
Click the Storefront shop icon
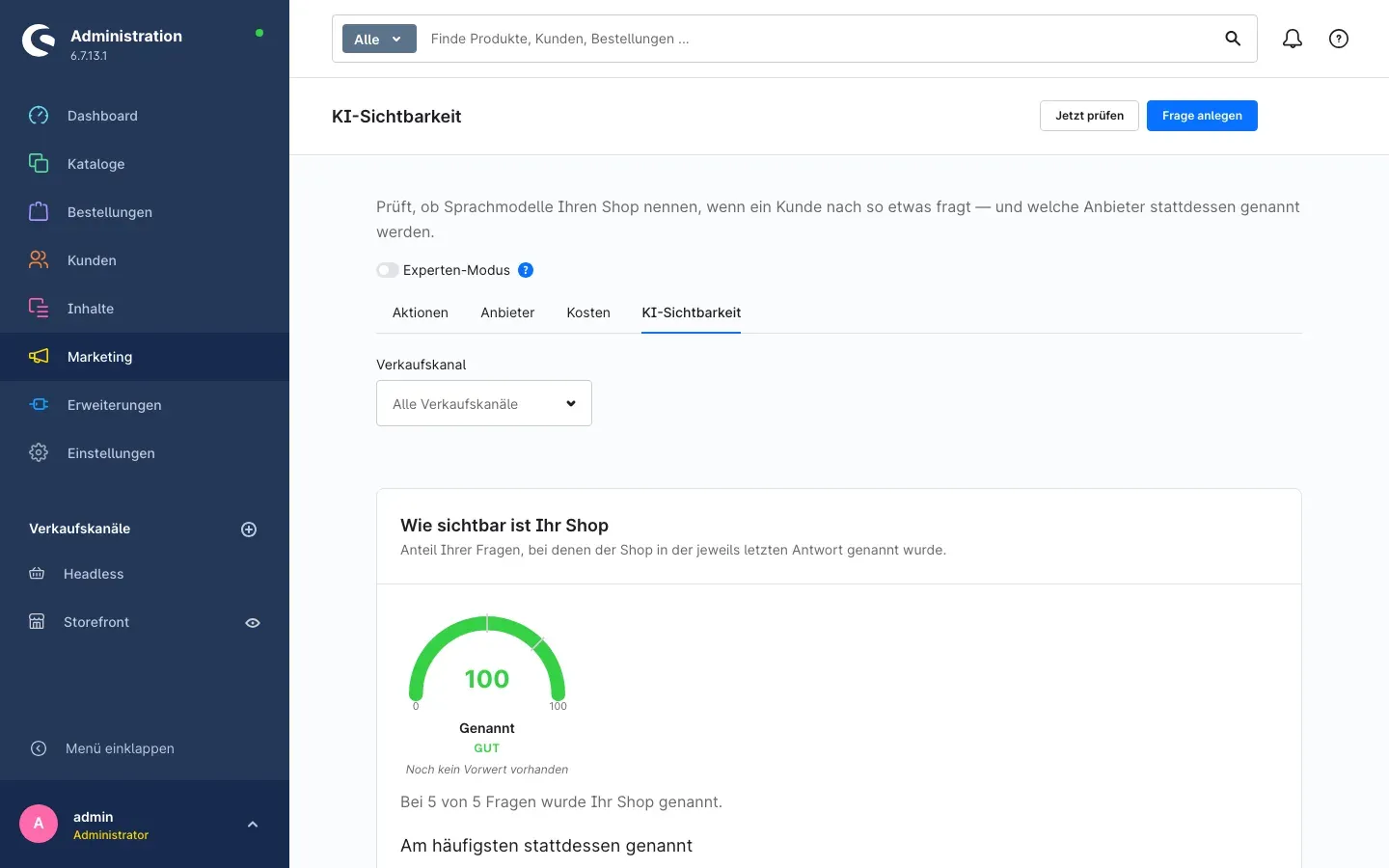pyautogui.click(x=37, y=622)
